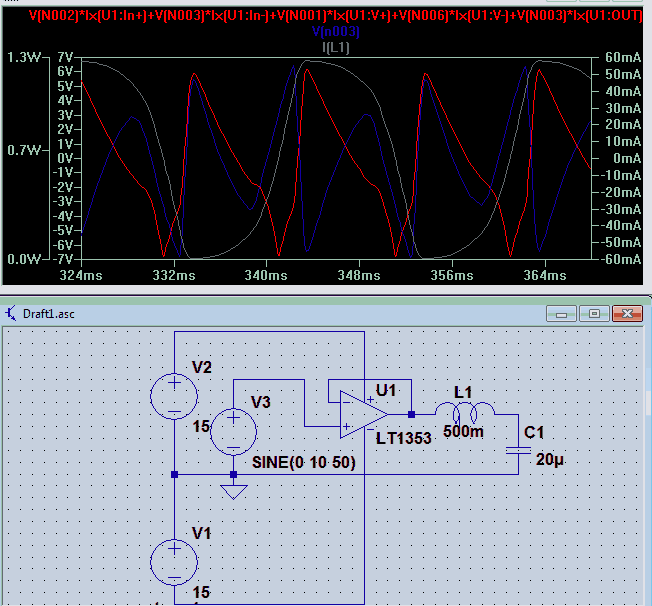This screenshot has width=652, height=606.
Task: Click the left power axis at 1.3W
Action: point(24,57)
